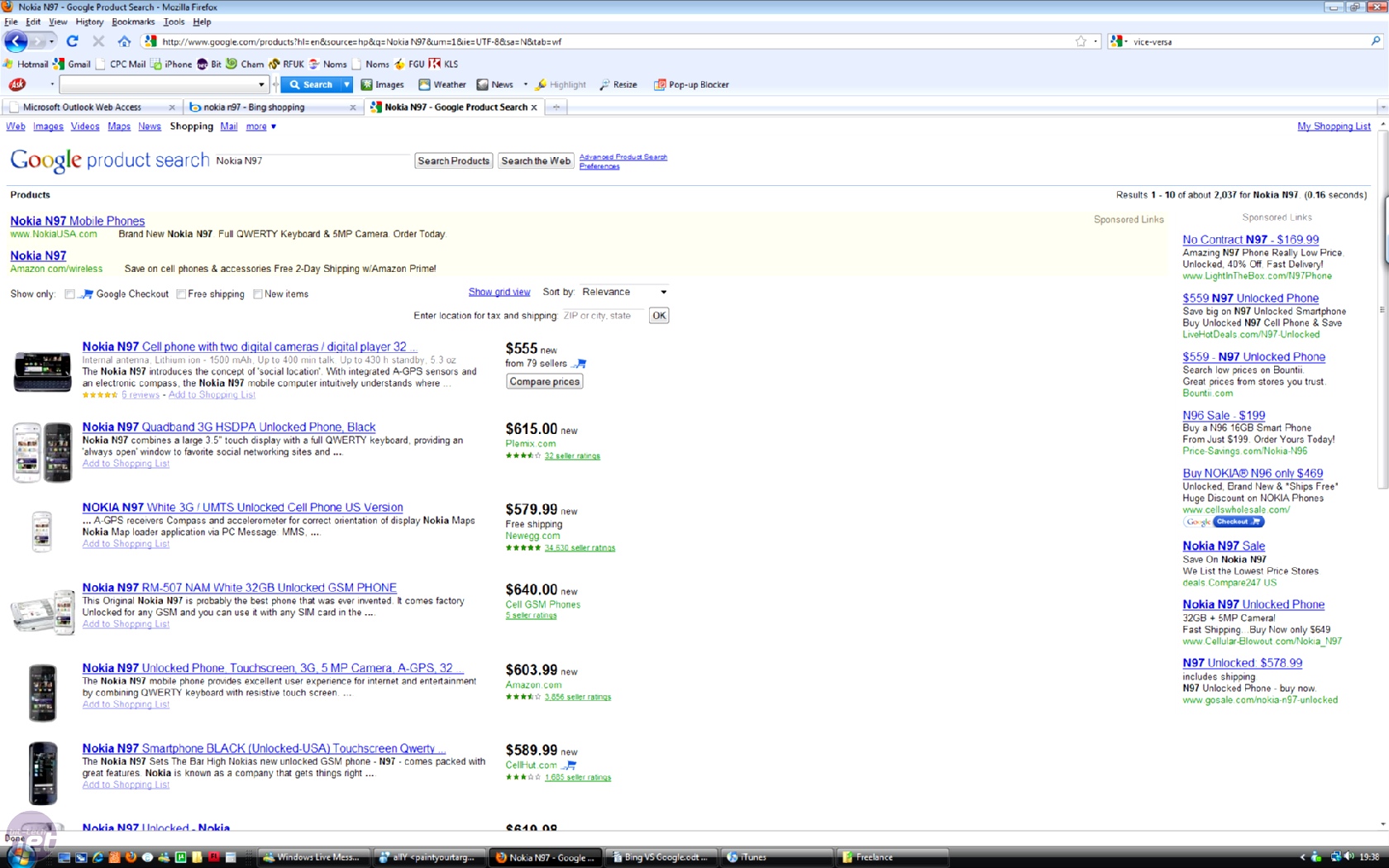Viewport: 1389px width, 868px height.
Task: Switch to the Microsoft Outlook Web Access tab
Action: tap(90, 107)
